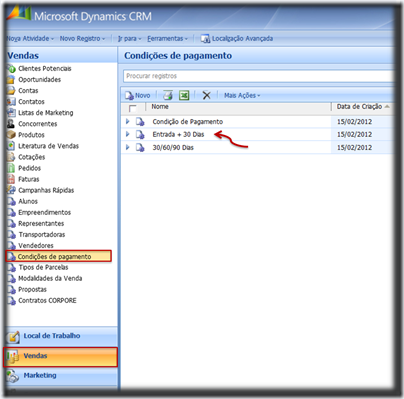
Task: Click the delete X icon in toolbar
Action: [207, 95]
